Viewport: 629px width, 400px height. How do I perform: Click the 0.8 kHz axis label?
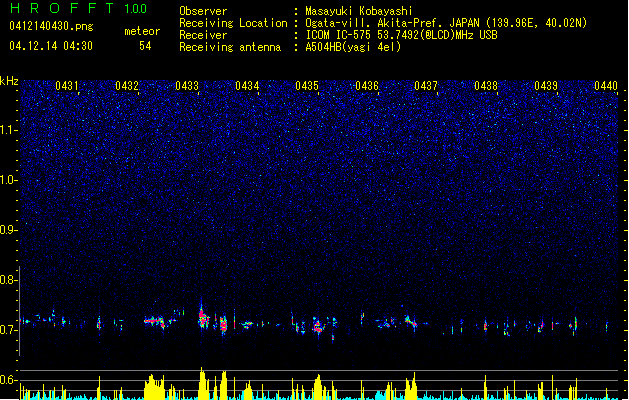click(x=9, y=280)
